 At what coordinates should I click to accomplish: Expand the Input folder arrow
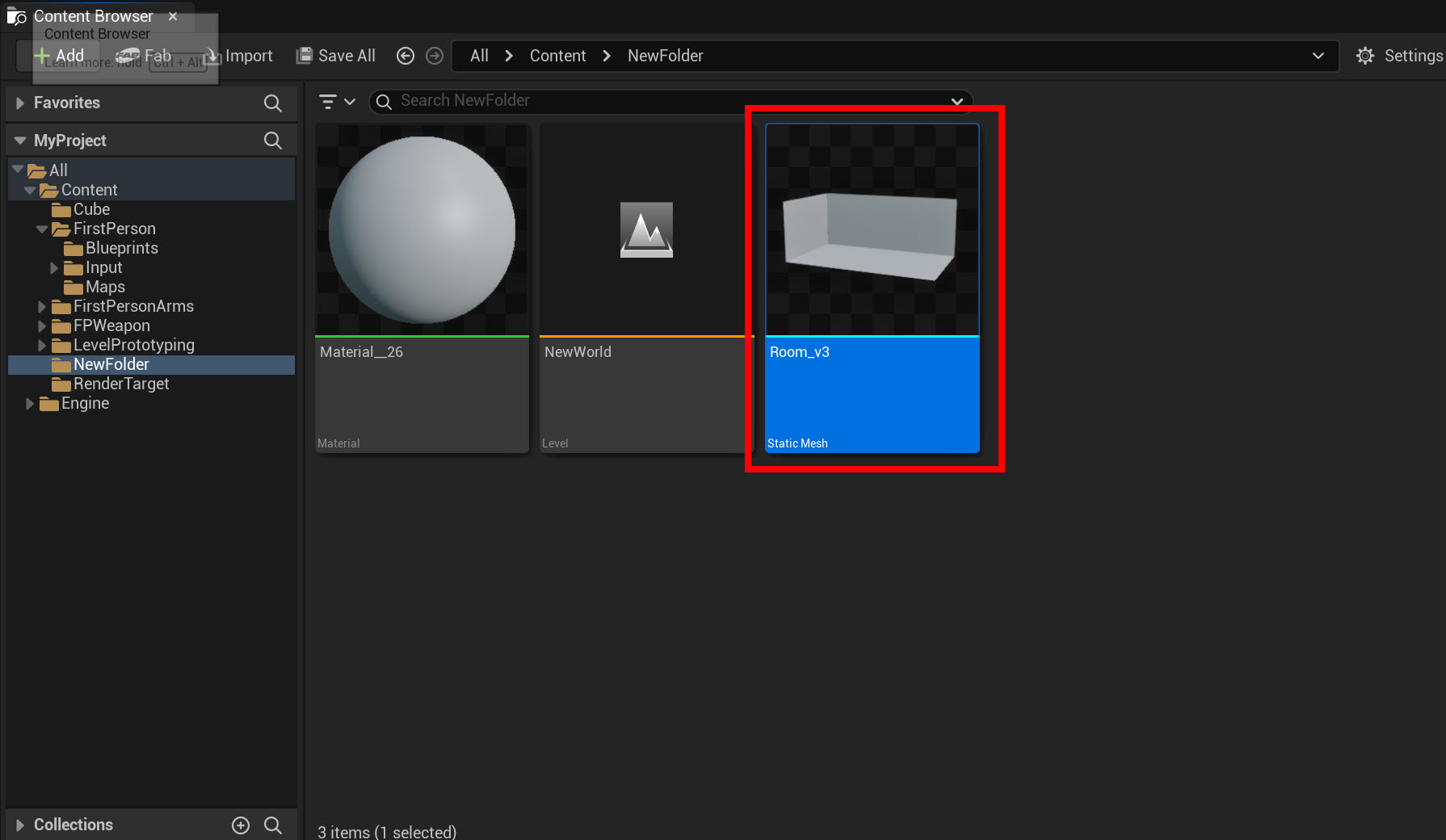(54, 267)
